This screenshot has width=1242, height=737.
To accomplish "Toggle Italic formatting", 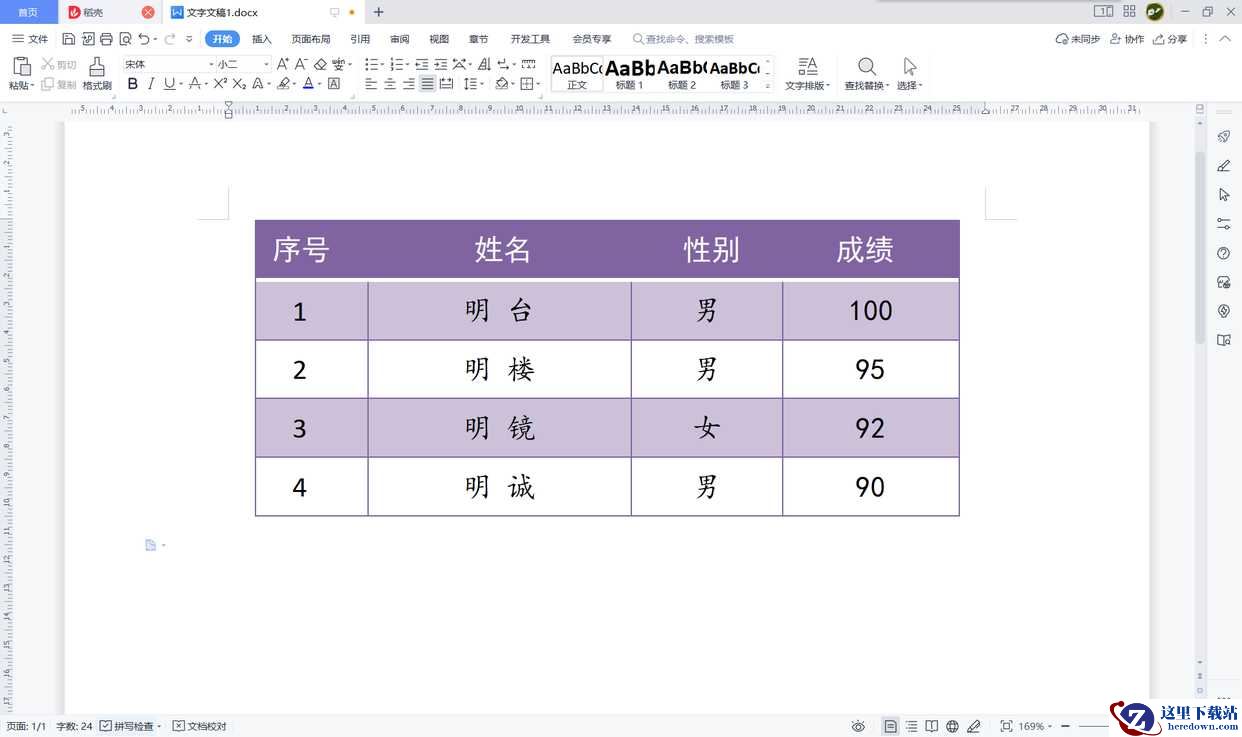I will [x=151, y=84].
